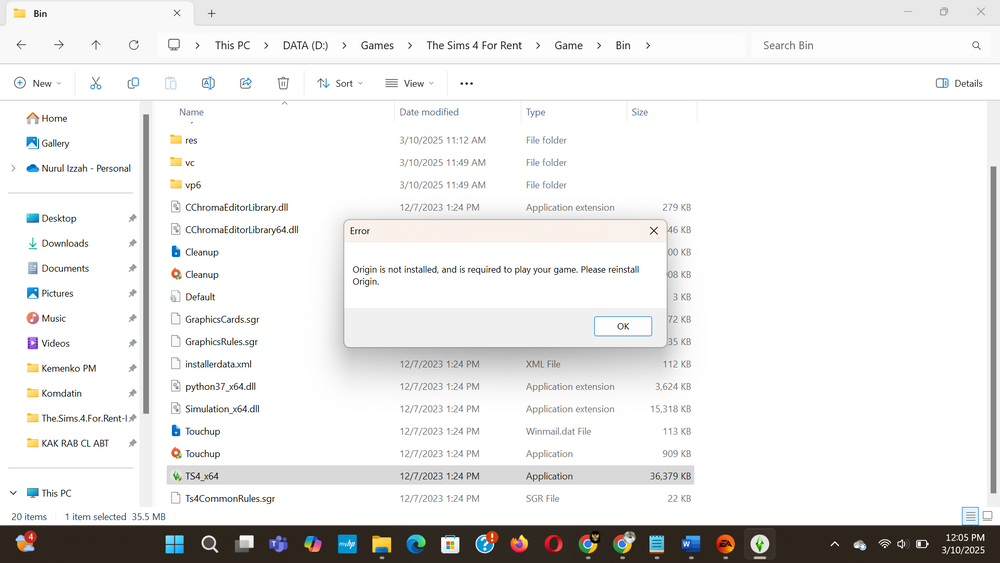Switch to details list view icon
1000x563 pixels.
pyautogui.click(x=970, y=516)
